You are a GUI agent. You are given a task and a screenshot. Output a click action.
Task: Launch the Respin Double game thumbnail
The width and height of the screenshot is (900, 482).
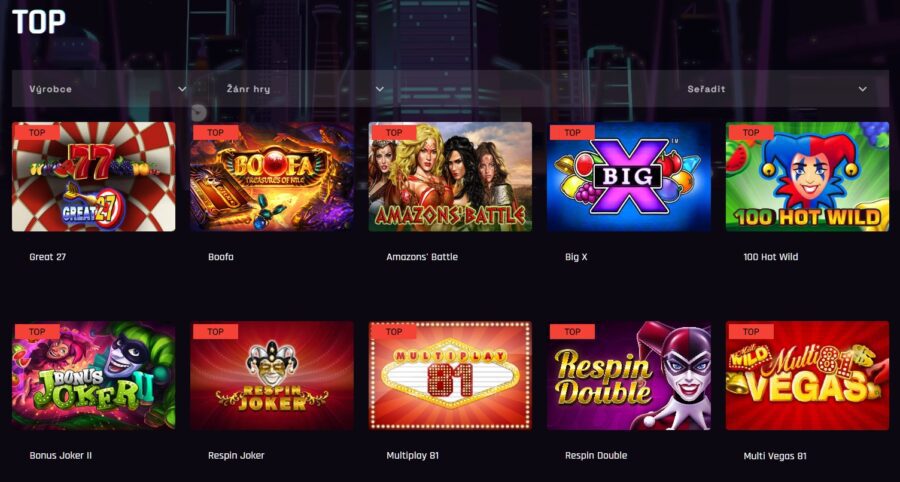tap(629, 375)
